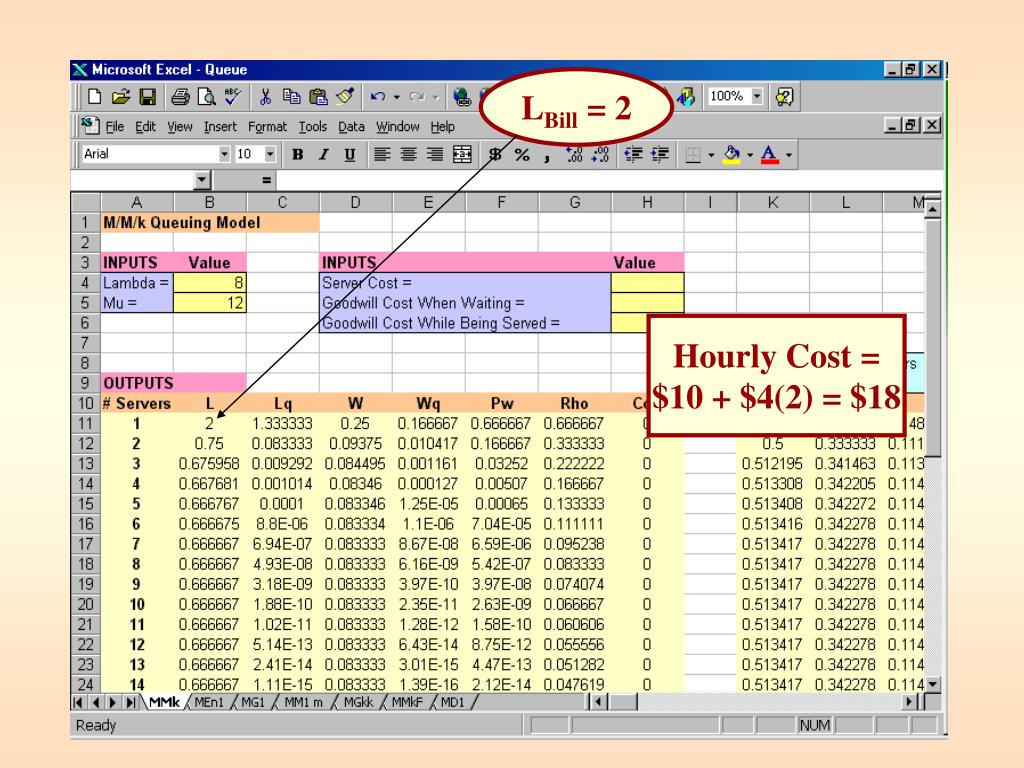
Task: Toggle Center alignment
Action: point(409,155)
